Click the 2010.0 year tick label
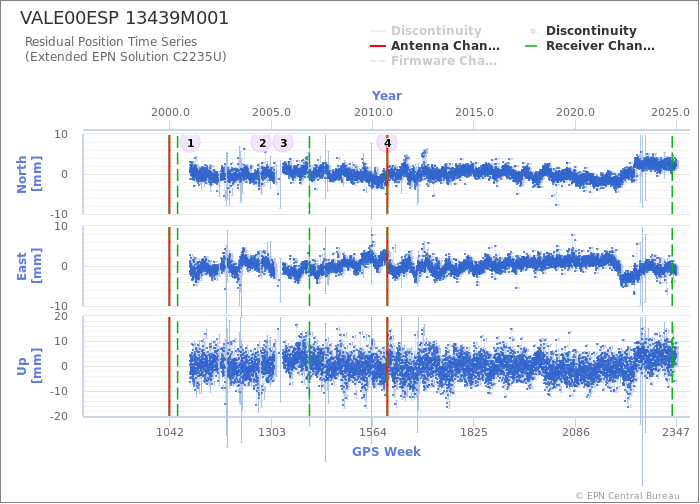The image size is (700, 504). click(373, 112)
